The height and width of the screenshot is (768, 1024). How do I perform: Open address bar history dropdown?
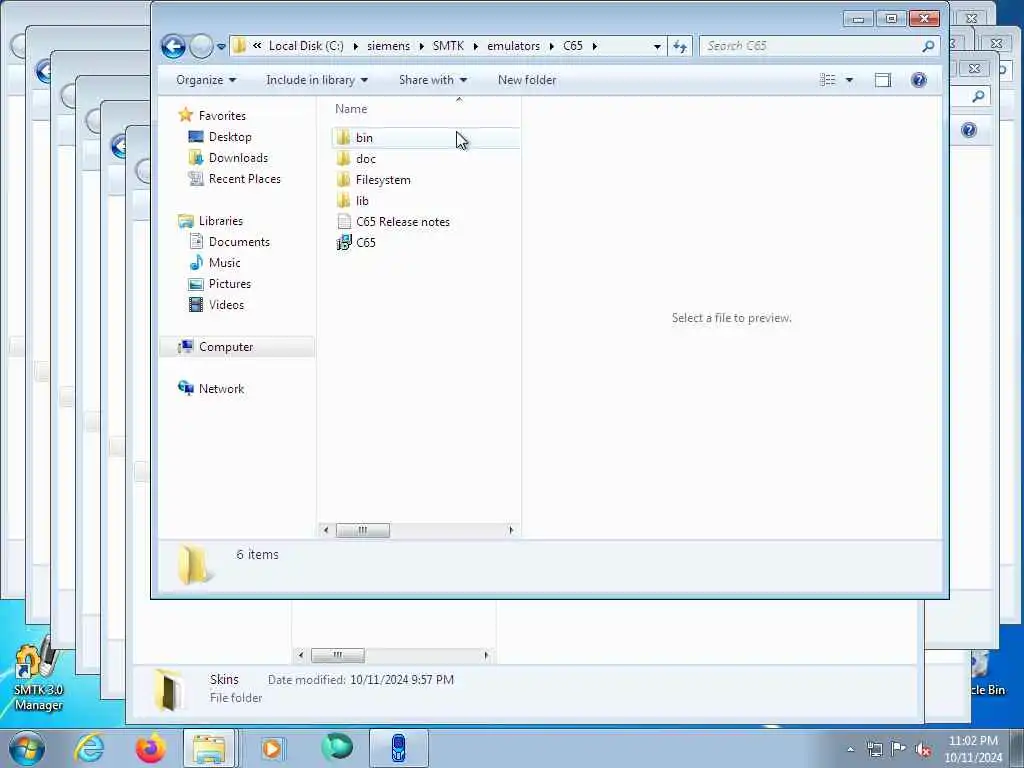pyautogui.click(x=657, y=46)
